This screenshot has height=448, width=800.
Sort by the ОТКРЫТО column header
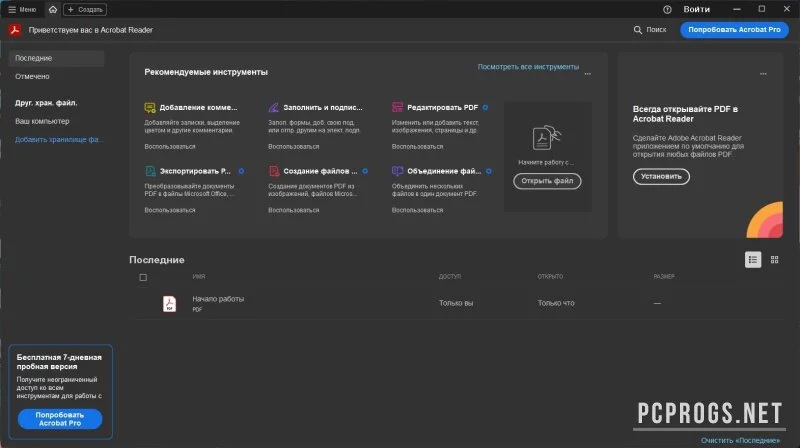(550, 277)
